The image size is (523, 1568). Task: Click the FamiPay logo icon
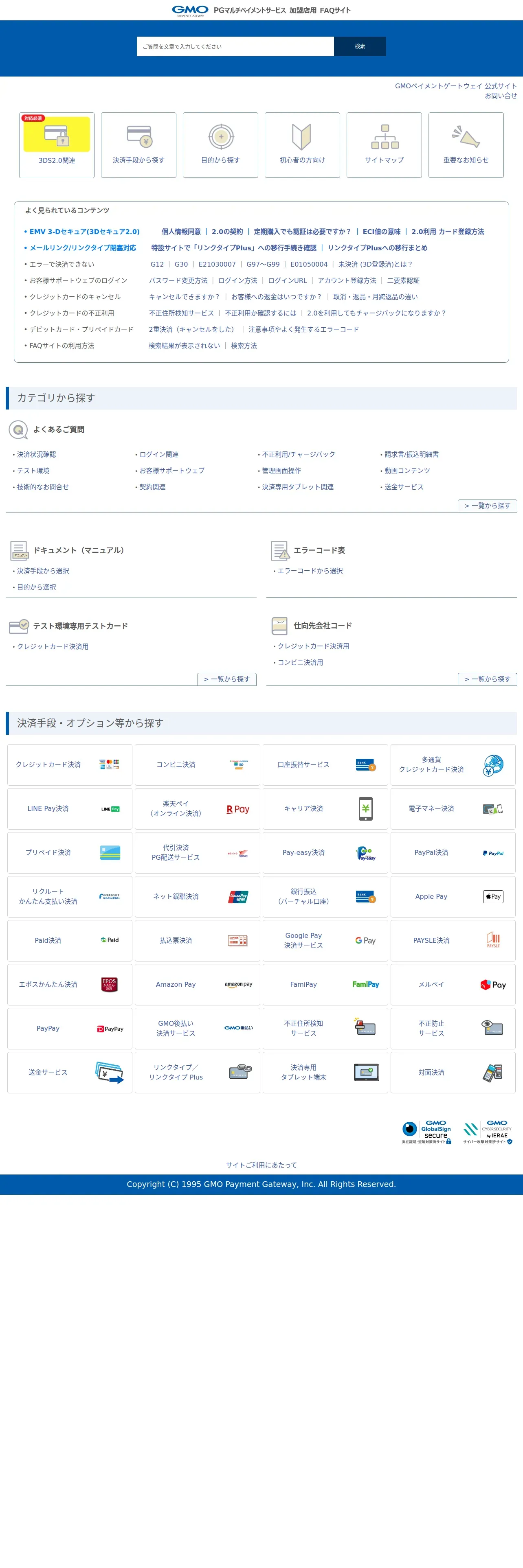point(365,984)
